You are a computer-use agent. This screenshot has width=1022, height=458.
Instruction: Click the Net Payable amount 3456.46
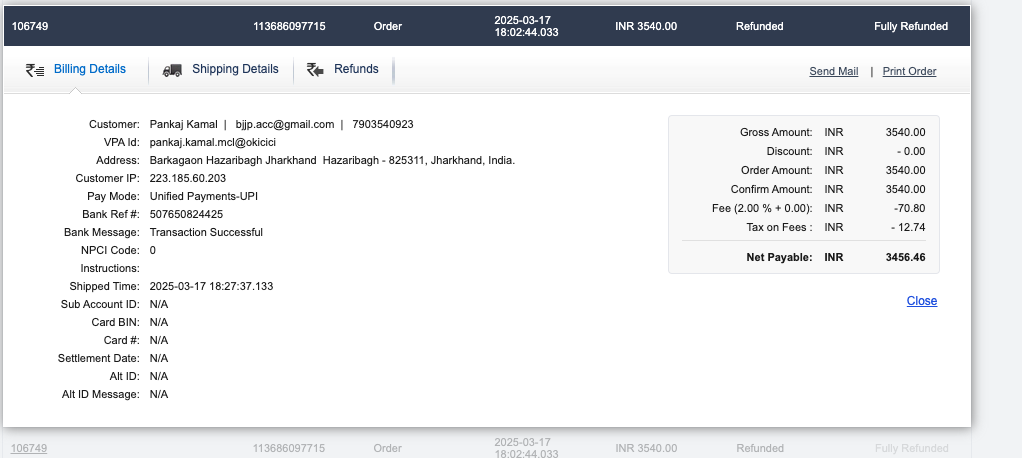[x=904, y=257]
